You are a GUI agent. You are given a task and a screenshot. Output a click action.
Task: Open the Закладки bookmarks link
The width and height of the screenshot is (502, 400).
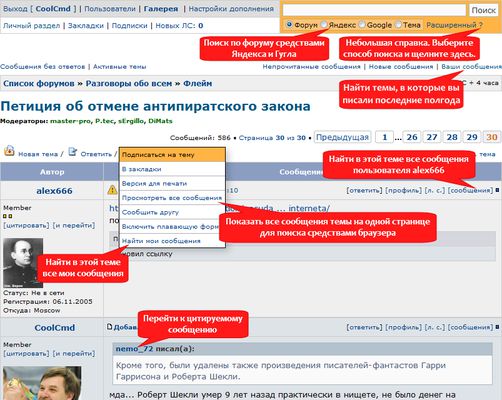click(x=86, y=25)
